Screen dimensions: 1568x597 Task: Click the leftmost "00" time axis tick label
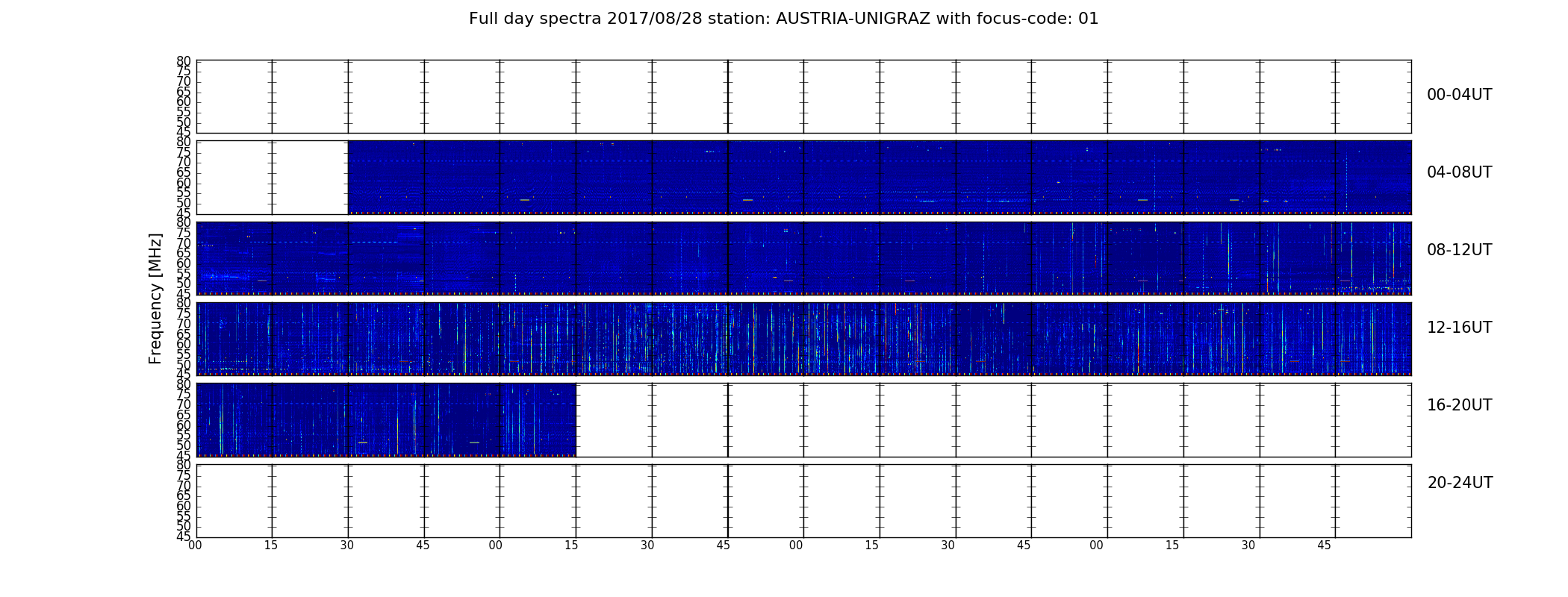point(195,546)
